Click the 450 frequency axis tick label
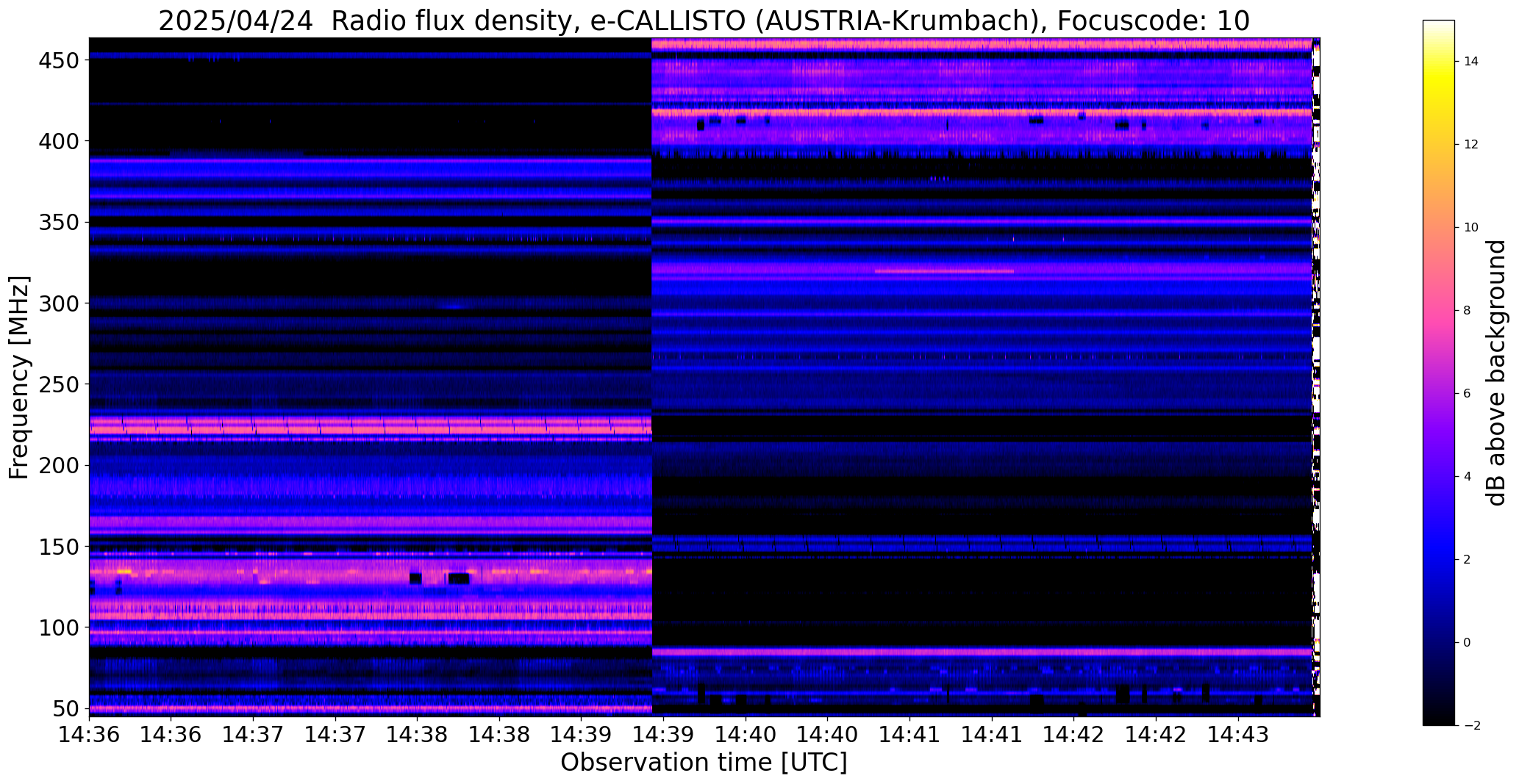 58,60
